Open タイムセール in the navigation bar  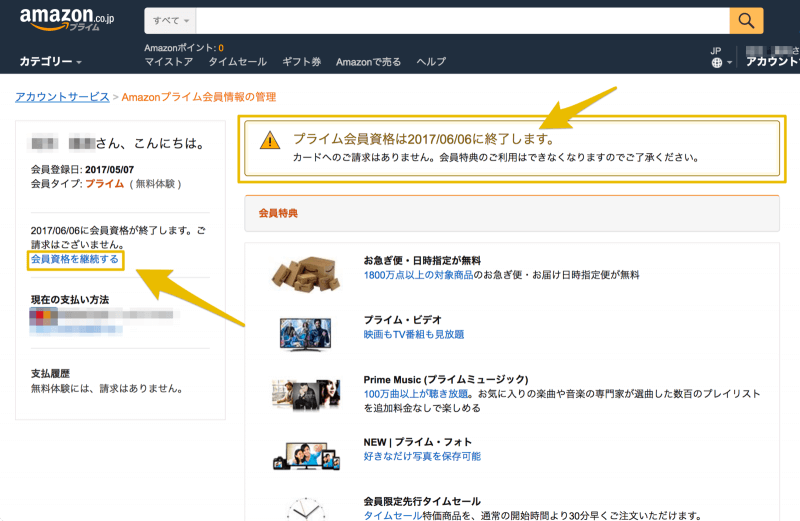click(237, 62)
